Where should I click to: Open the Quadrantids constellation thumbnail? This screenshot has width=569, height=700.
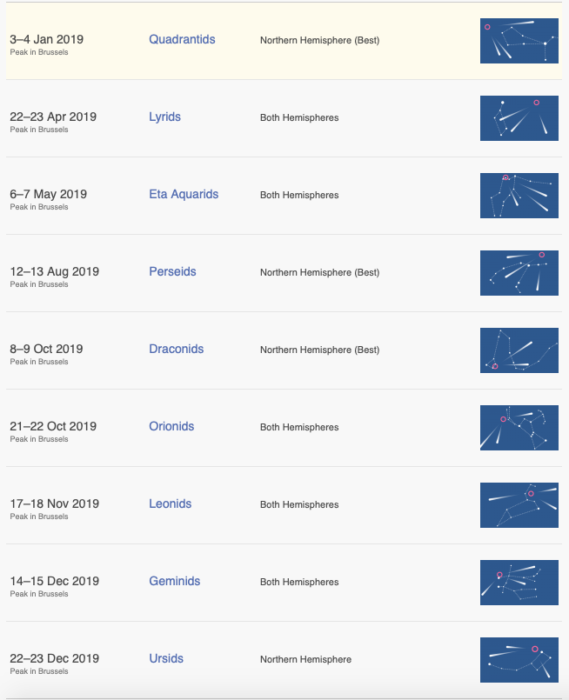[519, 41]
